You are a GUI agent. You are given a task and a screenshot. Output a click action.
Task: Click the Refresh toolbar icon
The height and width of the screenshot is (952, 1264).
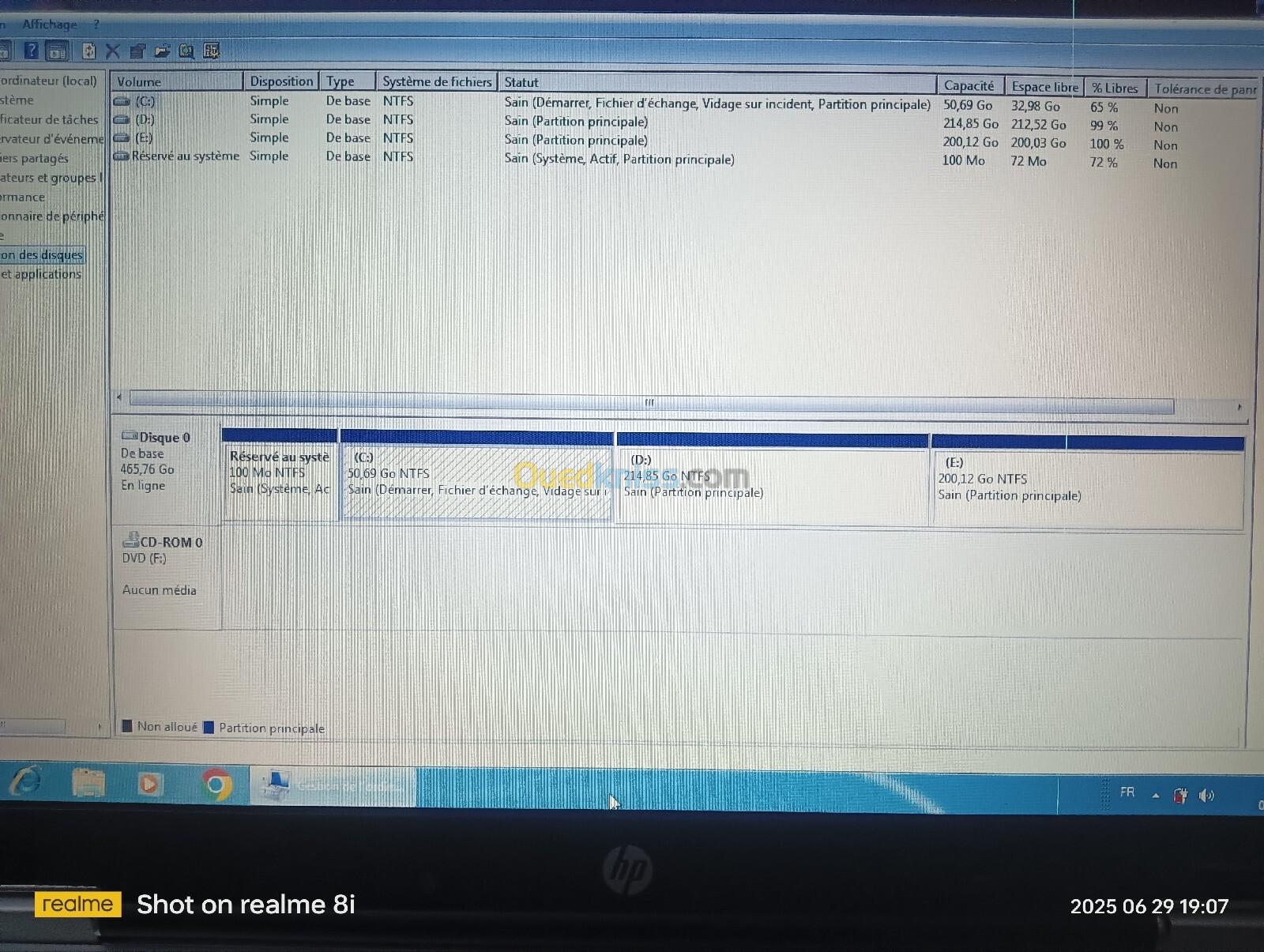point(88,51)
